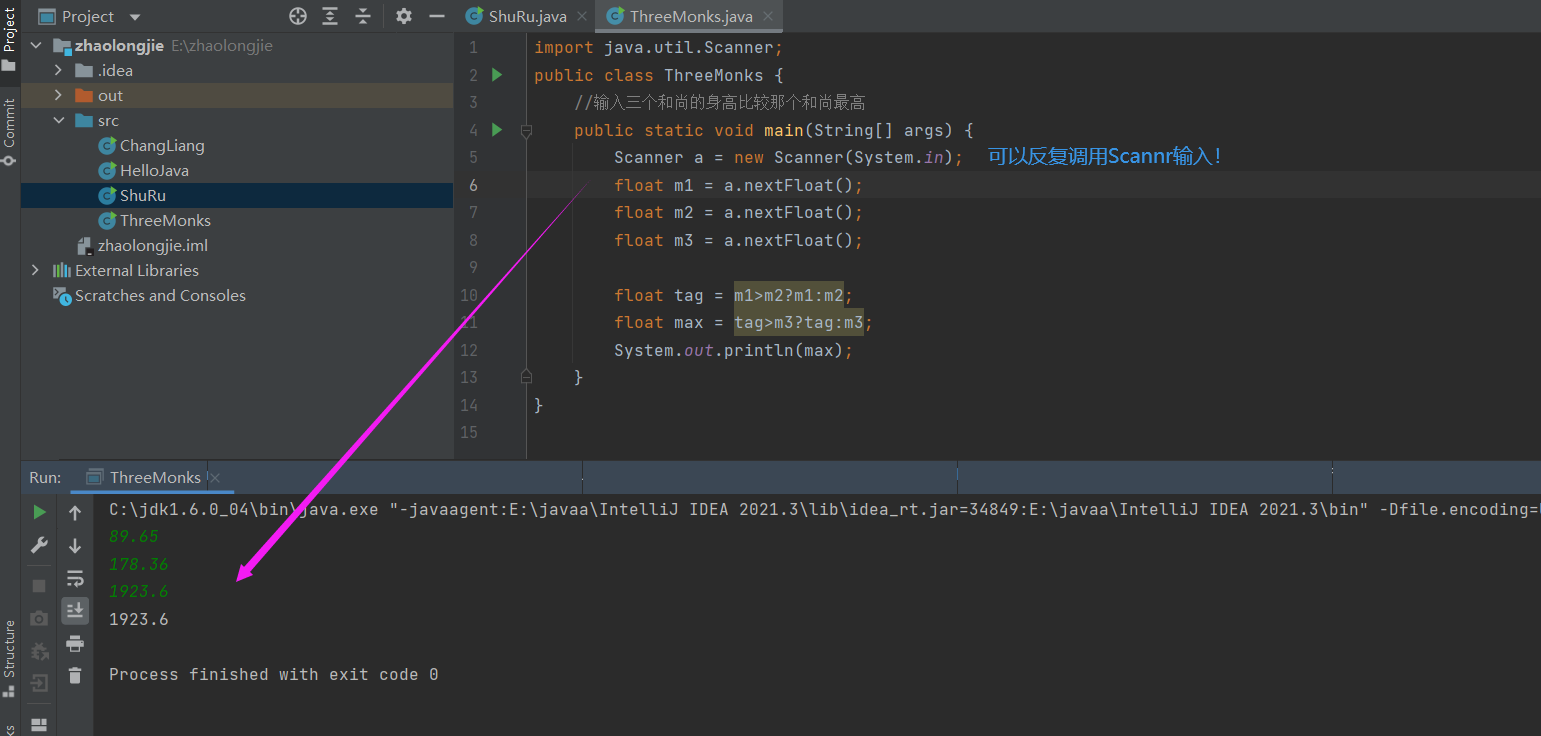Click fold end marker at line 13

click(x=526, y=377)
